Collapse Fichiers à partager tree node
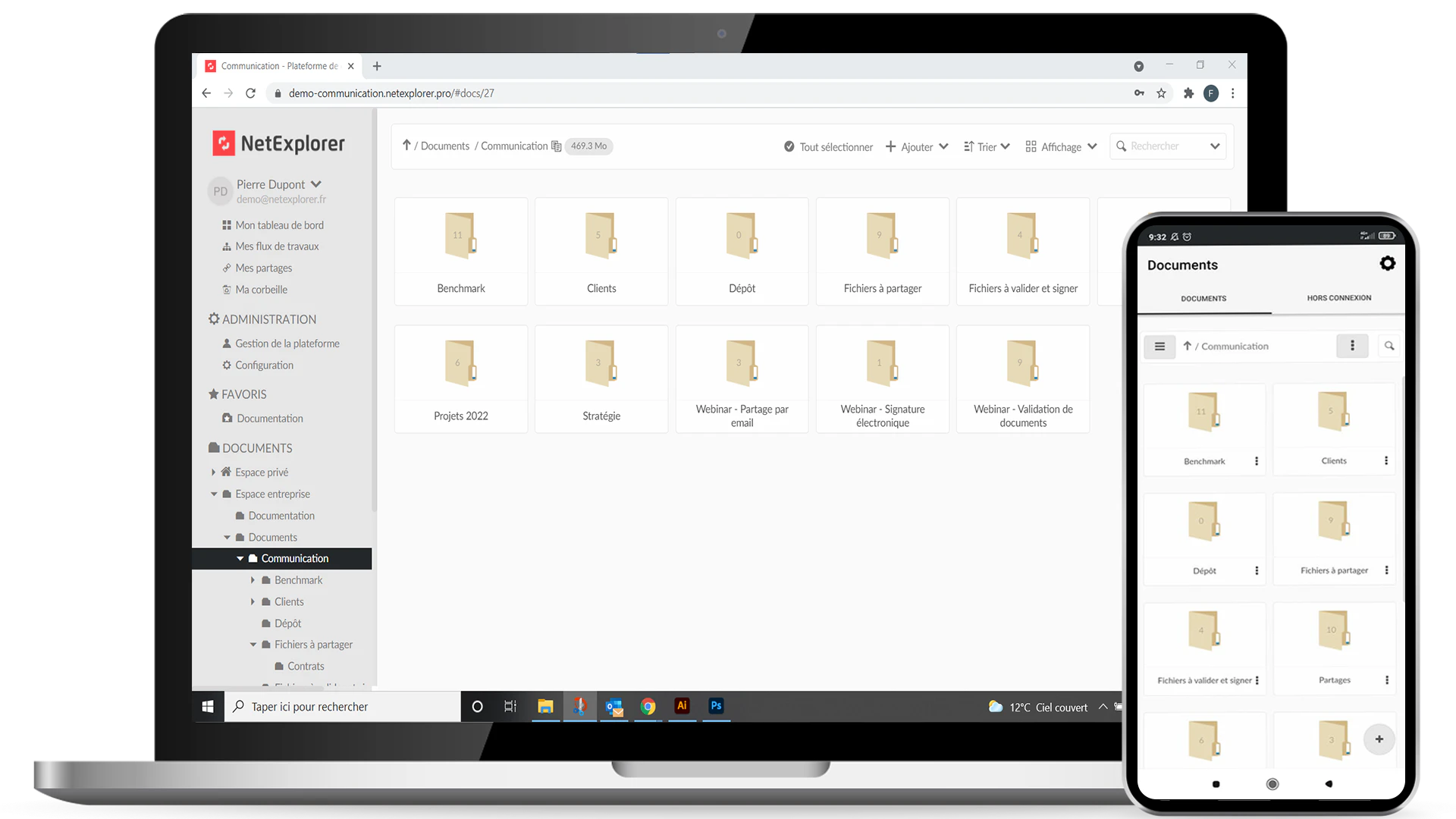 (253, 645)
